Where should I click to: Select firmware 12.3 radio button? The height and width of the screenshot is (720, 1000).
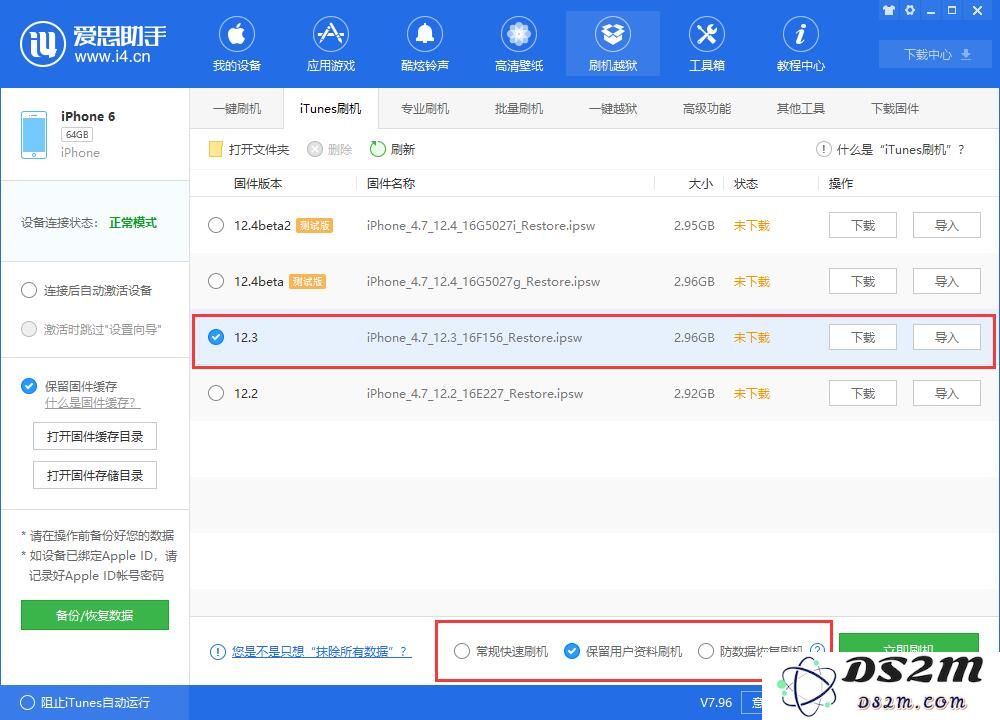(x=216, y=337)
